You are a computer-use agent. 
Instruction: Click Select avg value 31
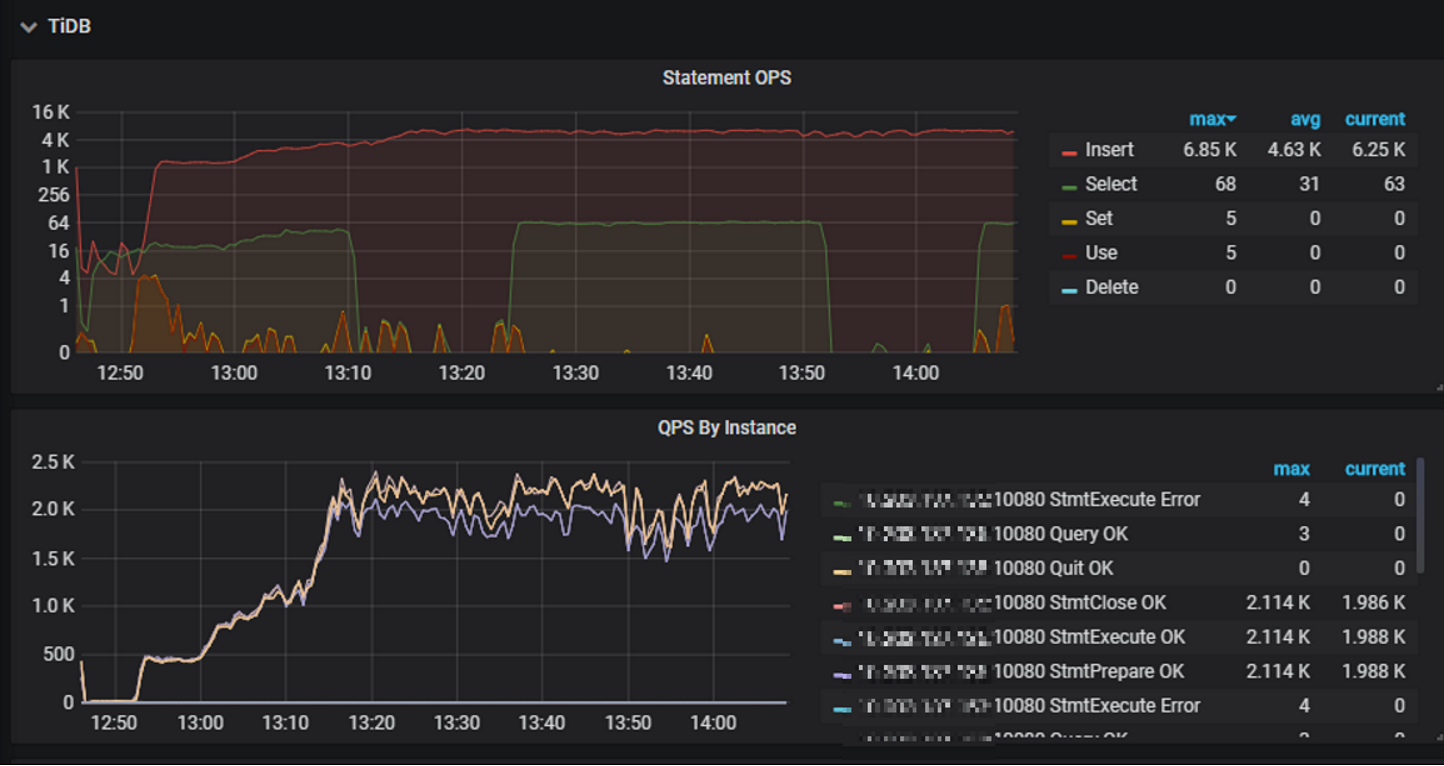coord(1310,184)
